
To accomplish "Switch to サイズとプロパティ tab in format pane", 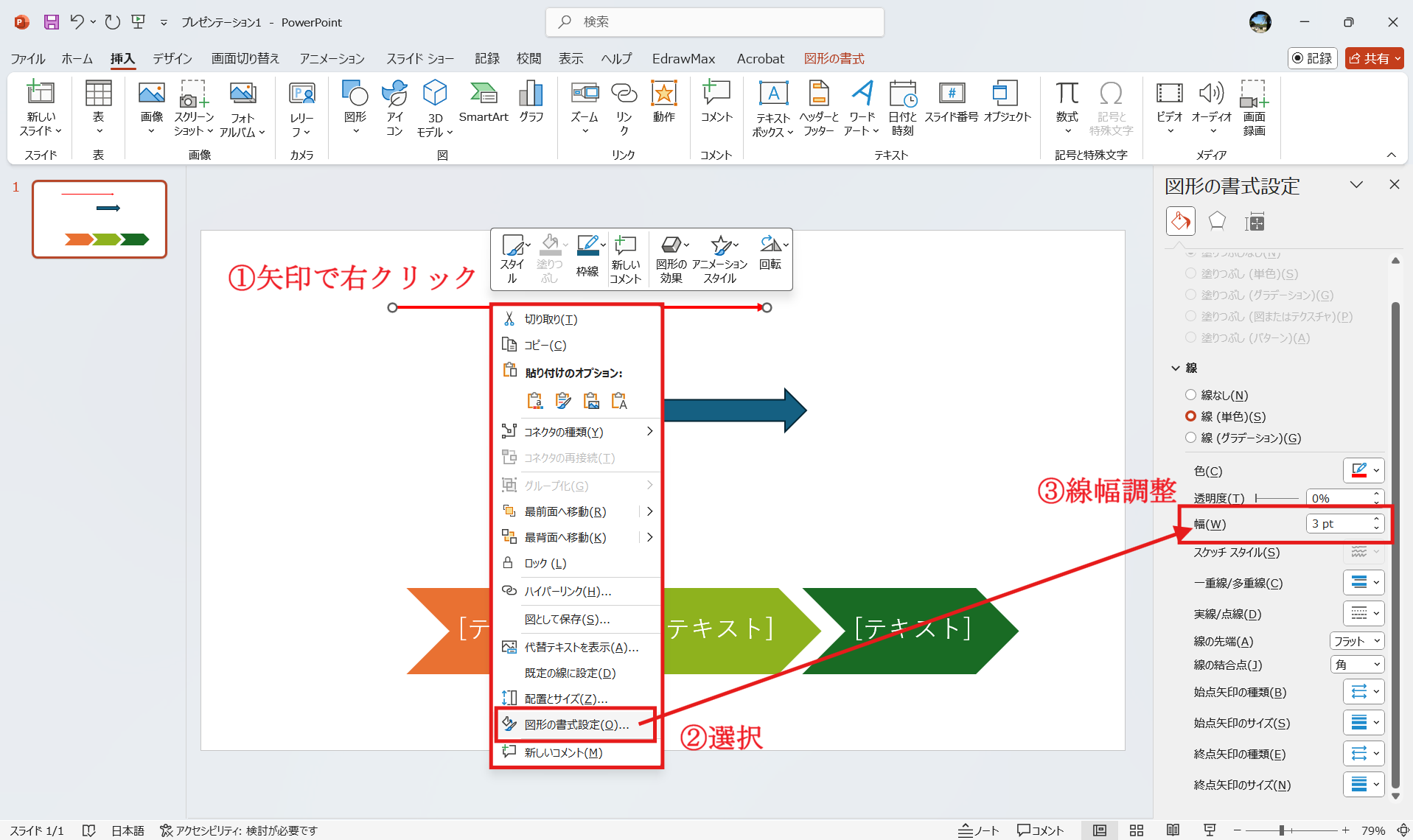I will pos(1255,221).
